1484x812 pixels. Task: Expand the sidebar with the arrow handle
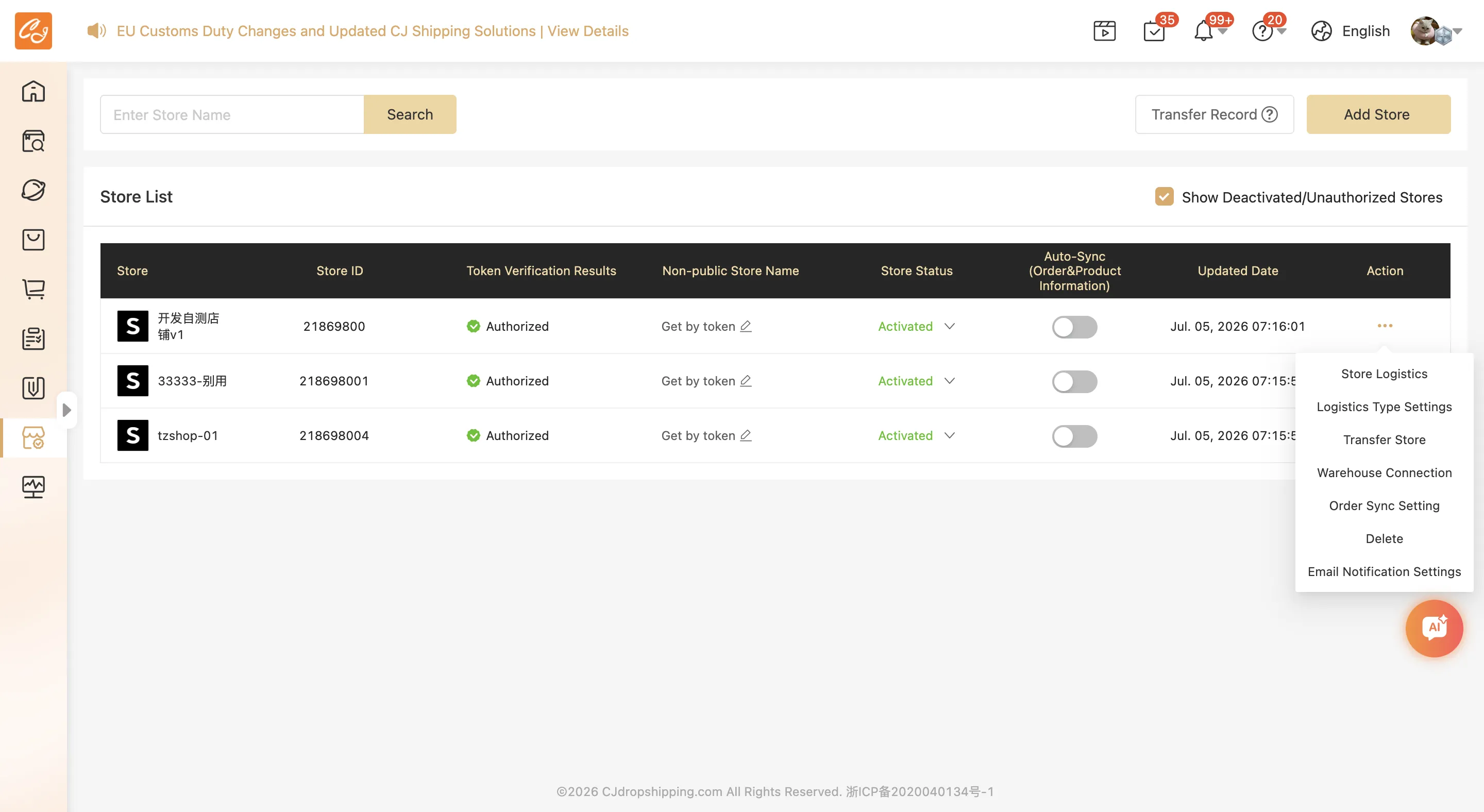(x=67, y=410)
